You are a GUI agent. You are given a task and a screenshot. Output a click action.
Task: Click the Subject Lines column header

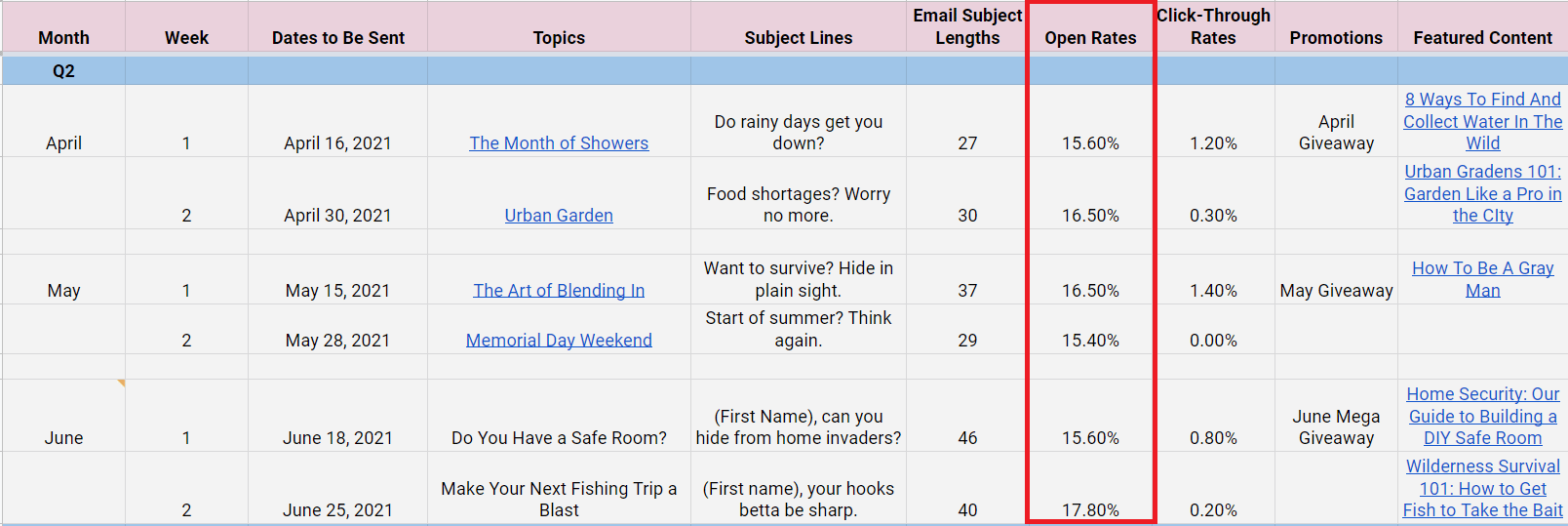coord(798,38)
